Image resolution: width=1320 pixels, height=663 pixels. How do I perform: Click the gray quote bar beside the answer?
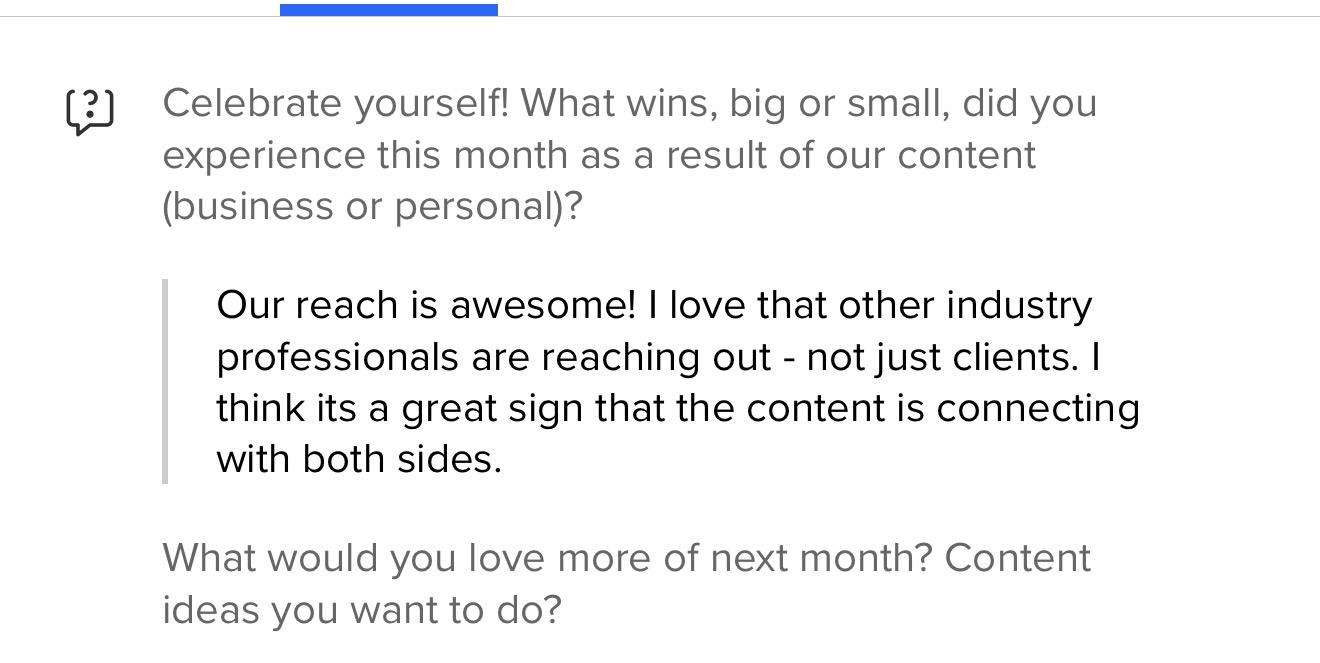pyautogui.click(x=165, y=382)
